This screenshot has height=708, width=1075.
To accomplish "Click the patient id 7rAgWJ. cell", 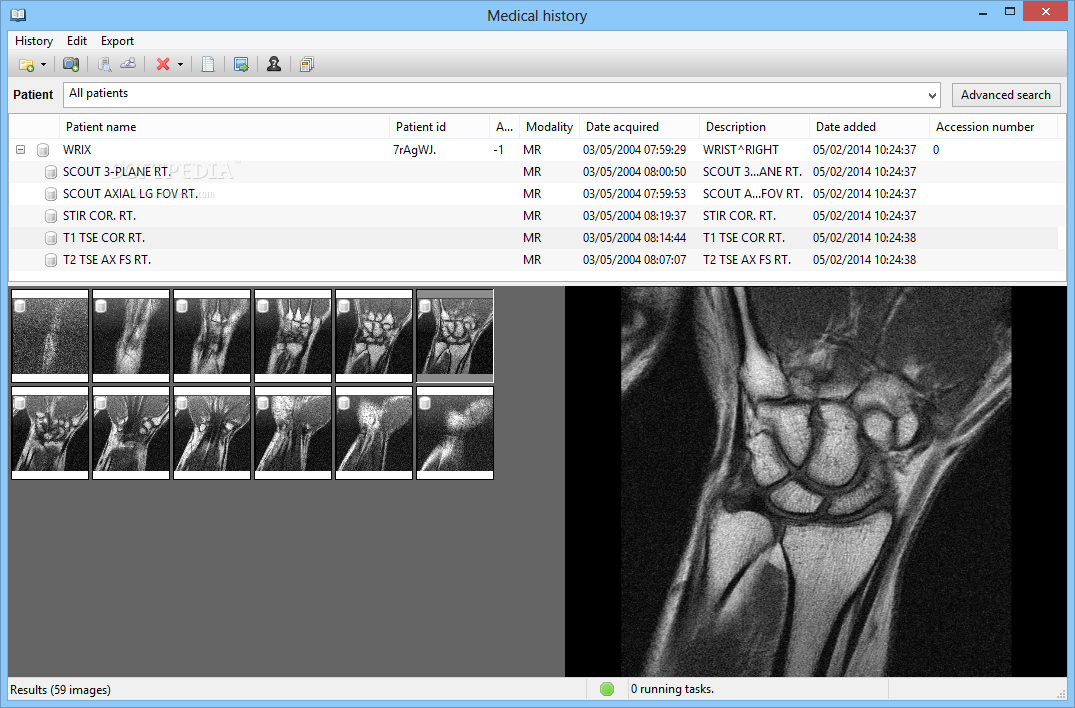I will pyautogui.click(x=414, y=149).
